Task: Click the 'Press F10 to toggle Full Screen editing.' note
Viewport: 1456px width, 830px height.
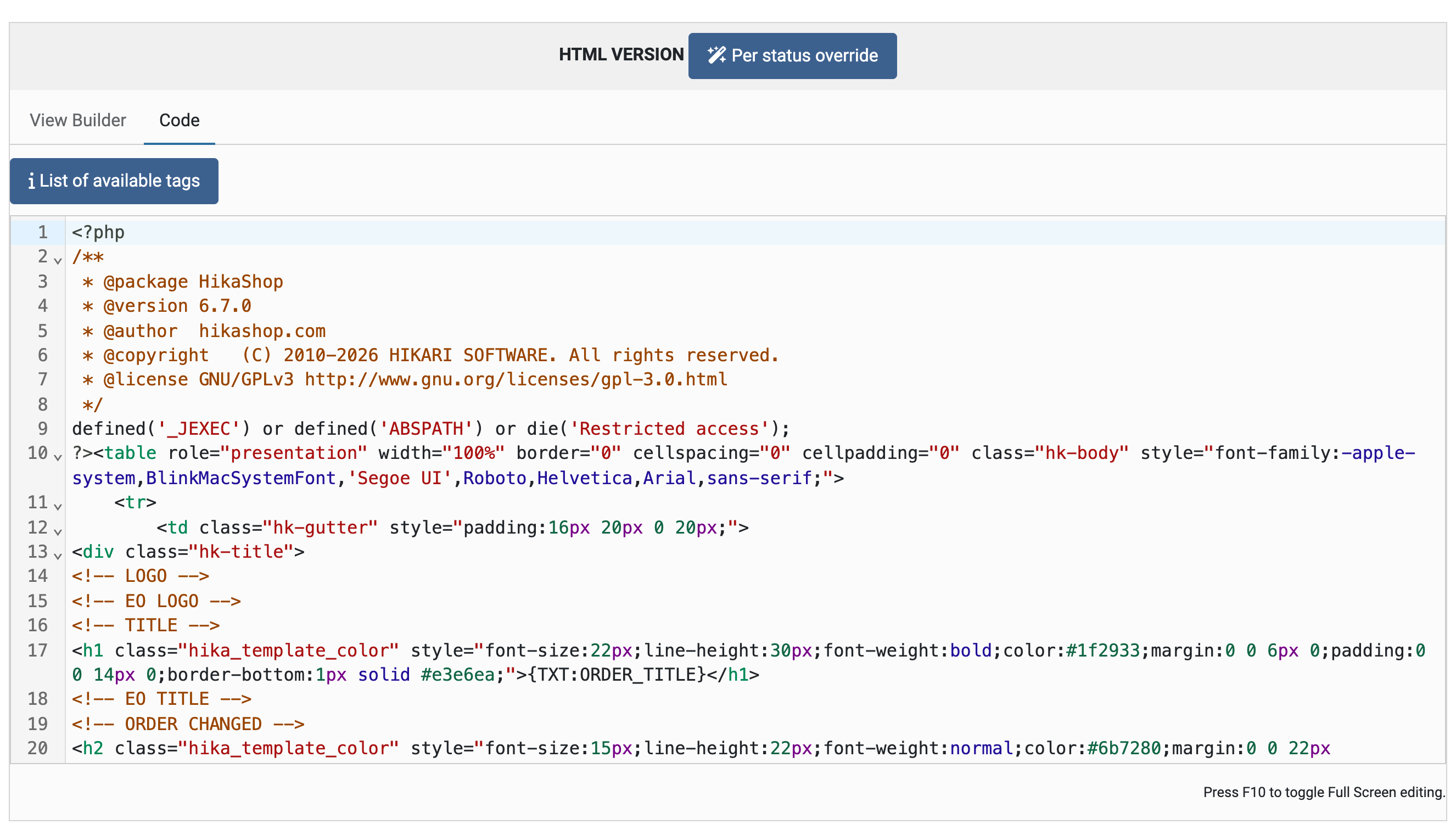Action: (x=1324, y=792)
